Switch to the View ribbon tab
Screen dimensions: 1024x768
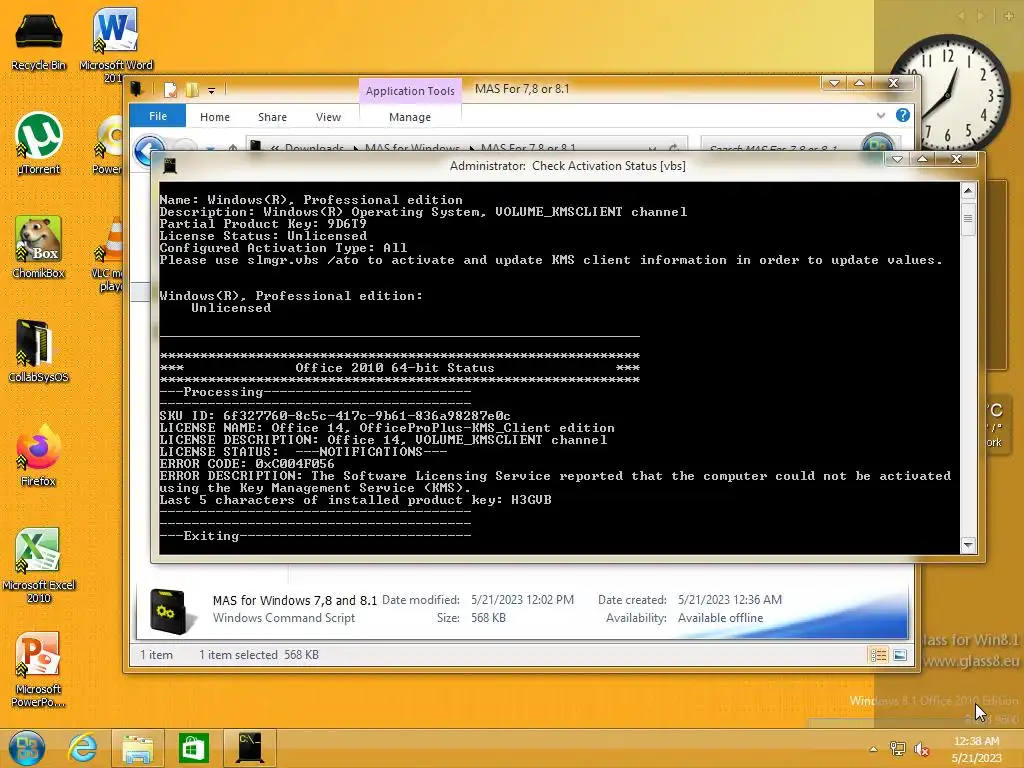pos(328,117)
